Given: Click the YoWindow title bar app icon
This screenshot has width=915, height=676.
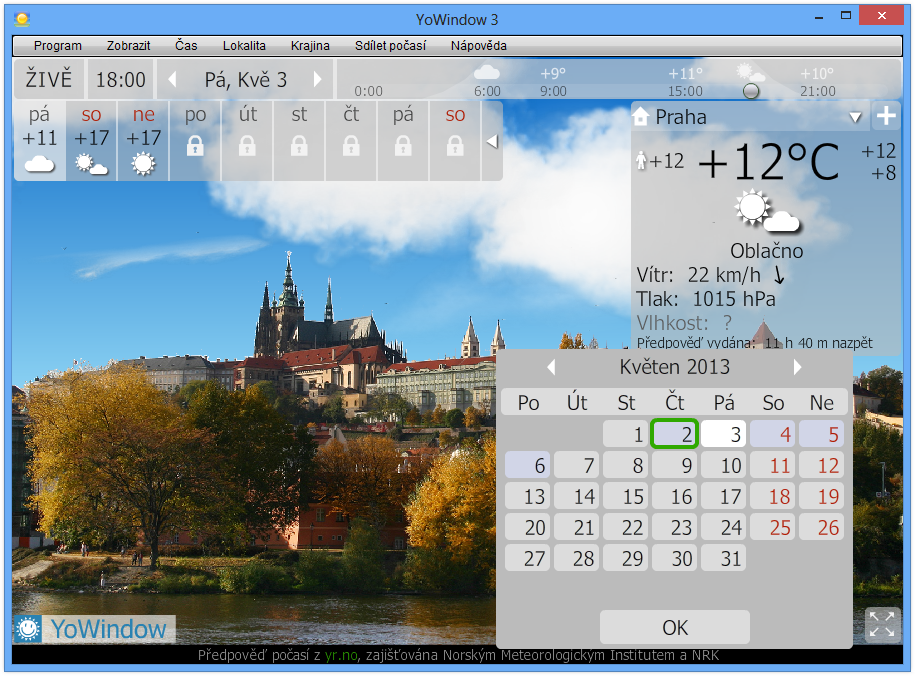Looking at the screenshot, I should tap(22, 19).
